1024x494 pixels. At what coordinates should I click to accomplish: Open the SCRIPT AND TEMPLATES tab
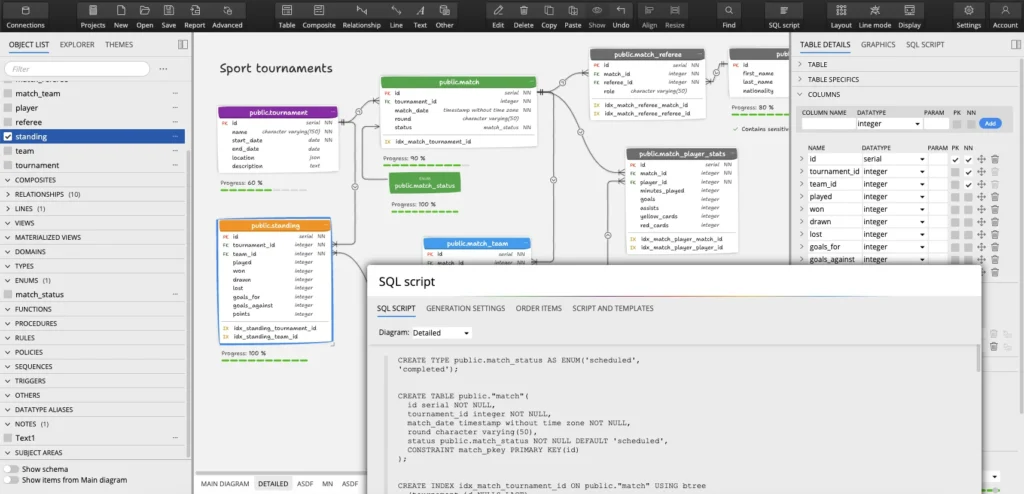click(613, 308)
